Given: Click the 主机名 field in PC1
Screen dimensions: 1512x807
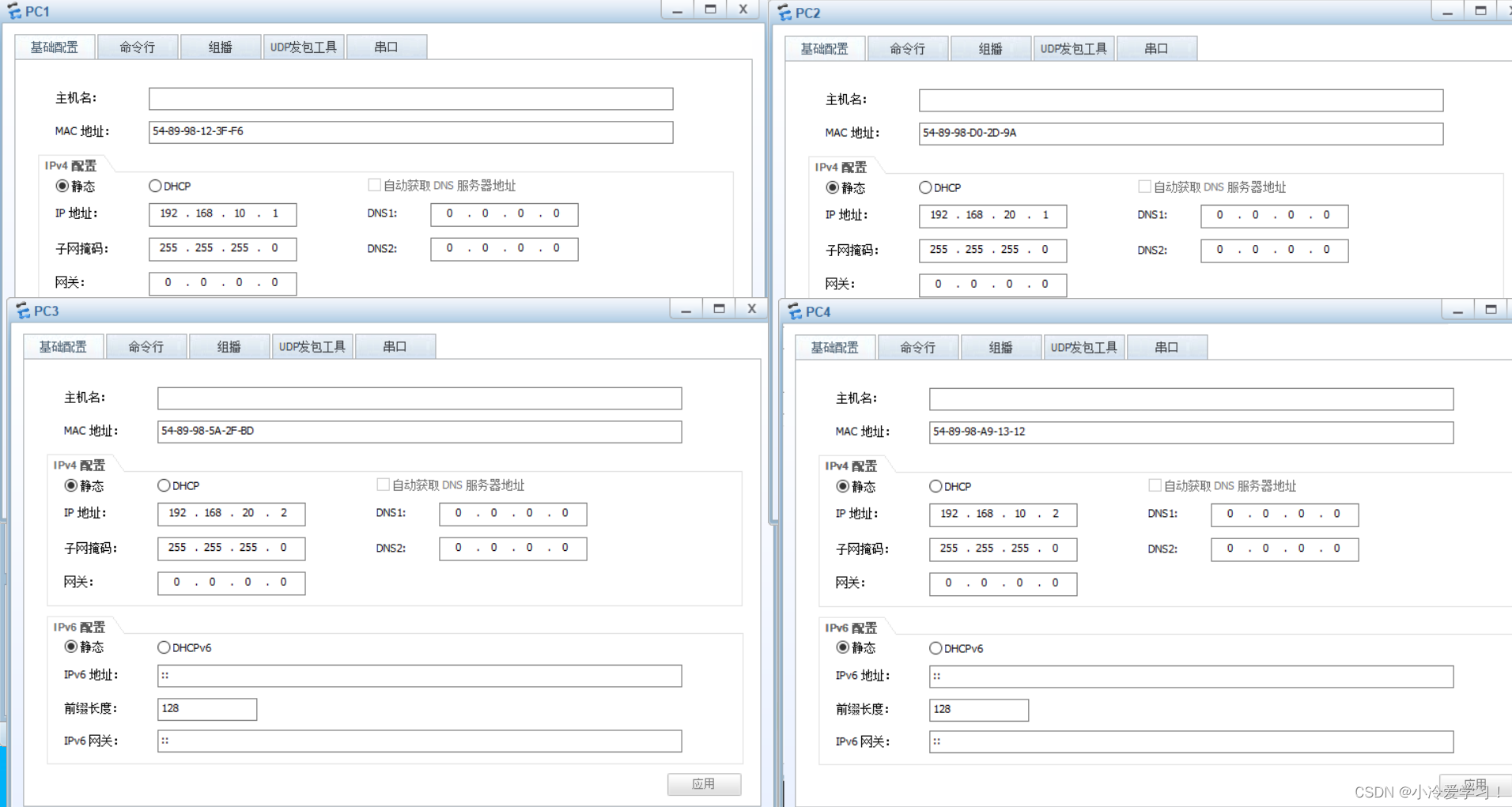Looking at the screenshot, I should click(x=411, y=98).
